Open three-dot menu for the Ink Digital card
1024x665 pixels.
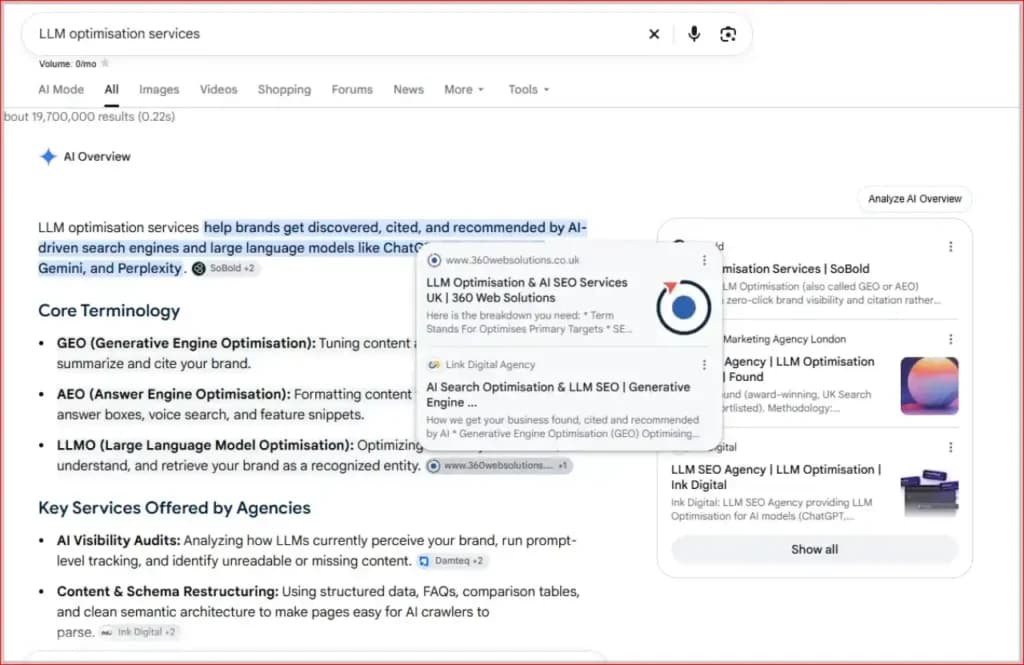(x=950, y=447)
